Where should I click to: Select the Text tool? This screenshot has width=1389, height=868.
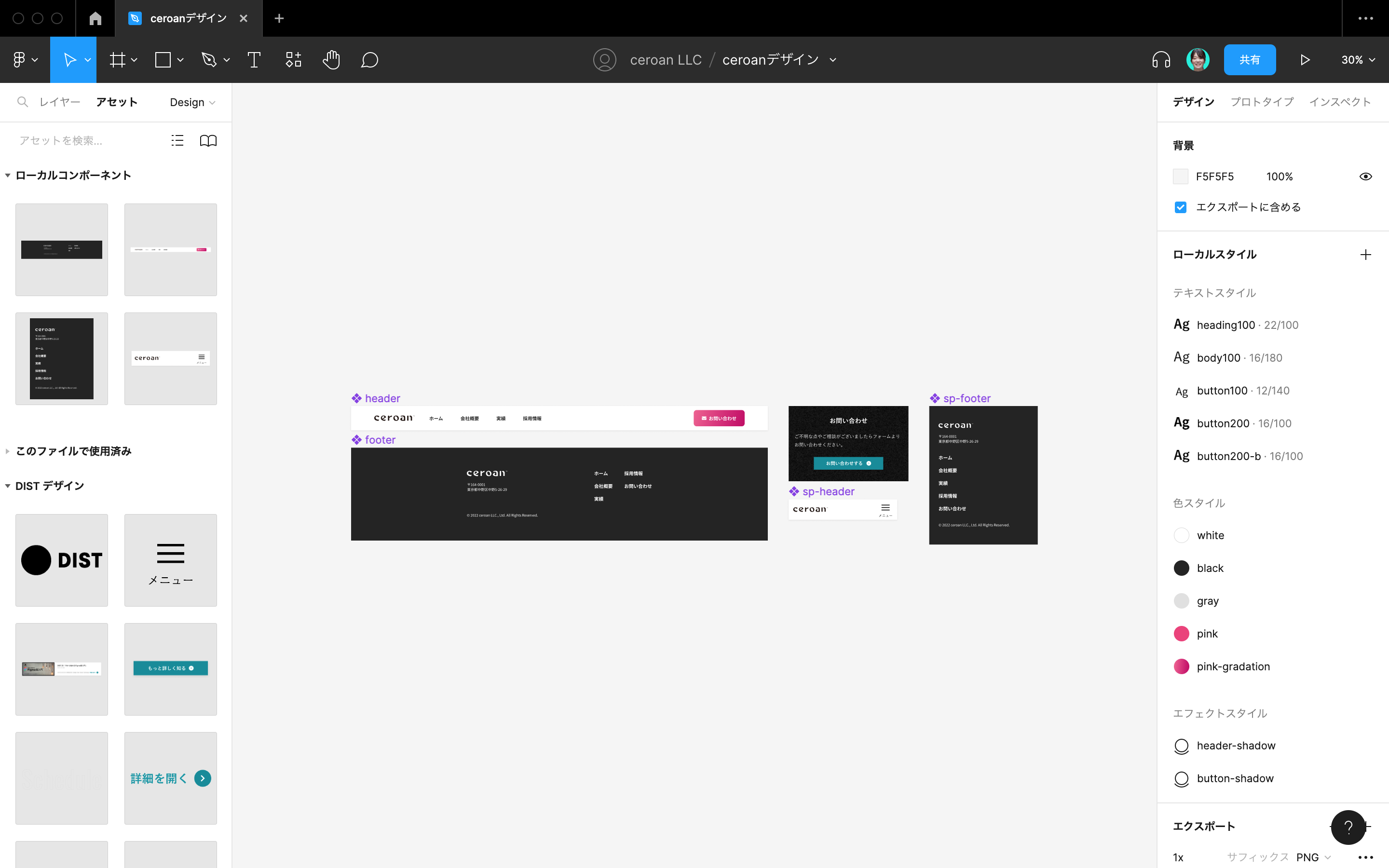click(x=254, y=60)
